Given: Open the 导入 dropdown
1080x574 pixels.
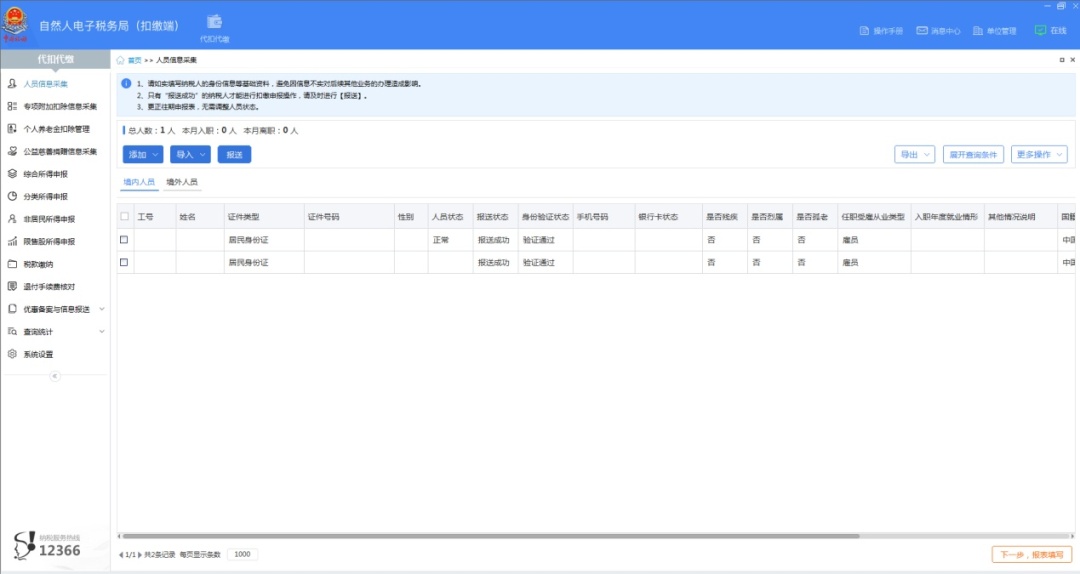Looking at the screenshot, I should coord(190,155).
